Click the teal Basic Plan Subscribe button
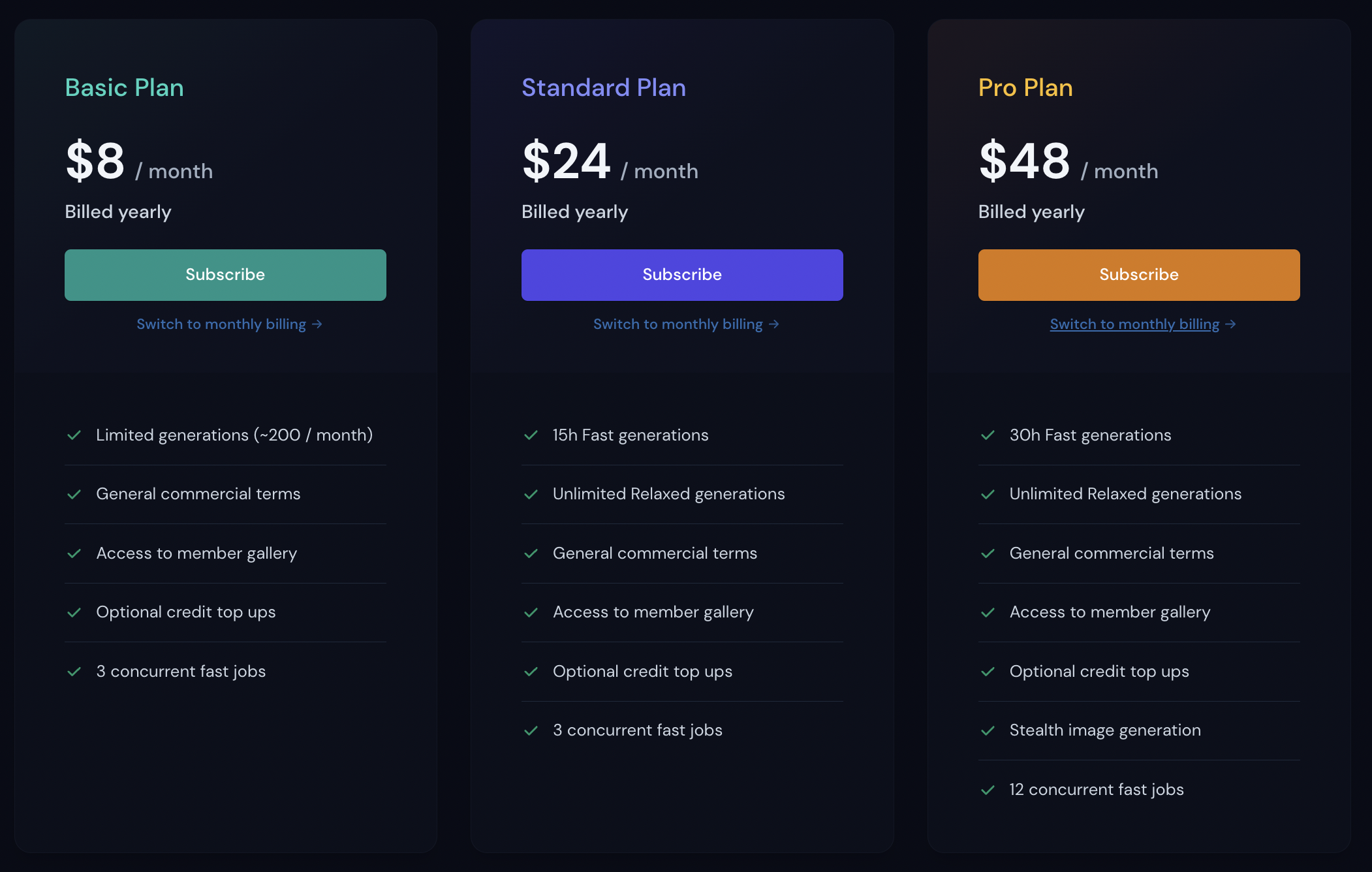The width and height of the screenshot is (1372, 872). tap(225, 275)
